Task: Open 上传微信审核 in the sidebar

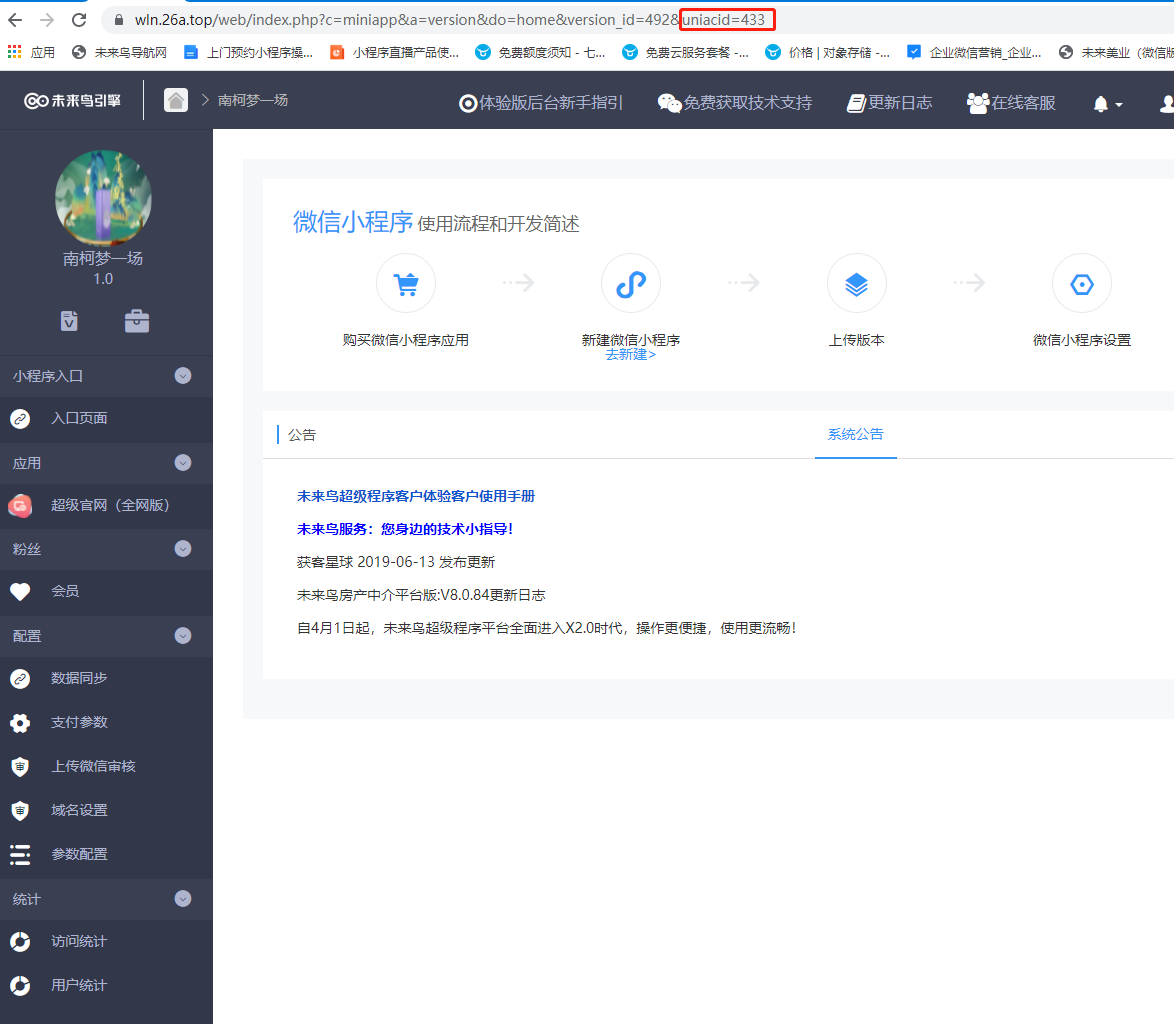Action: pyautogui.click(x=106, y=767)
